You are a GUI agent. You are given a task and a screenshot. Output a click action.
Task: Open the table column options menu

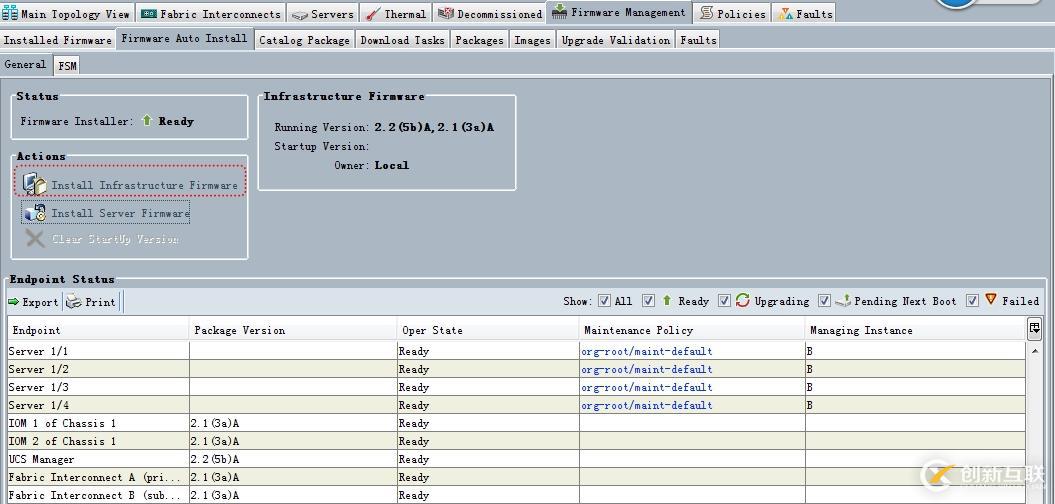(x=1034, y=328)
